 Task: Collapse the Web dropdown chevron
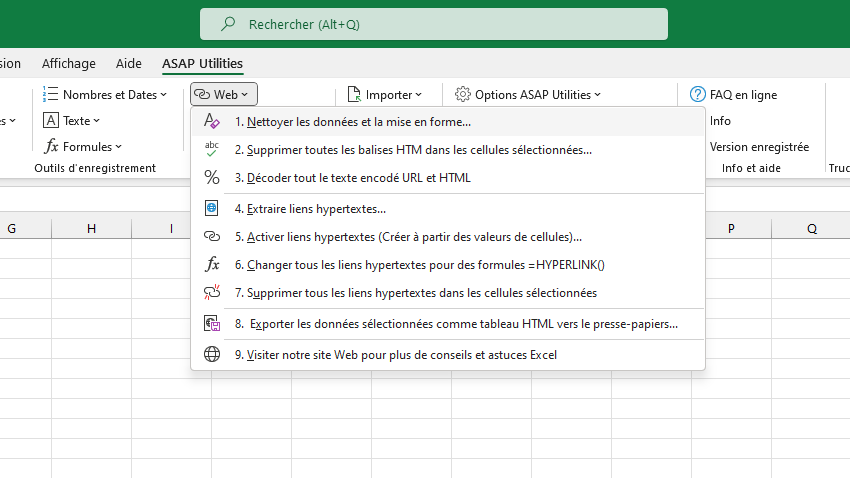click(244, 95)
